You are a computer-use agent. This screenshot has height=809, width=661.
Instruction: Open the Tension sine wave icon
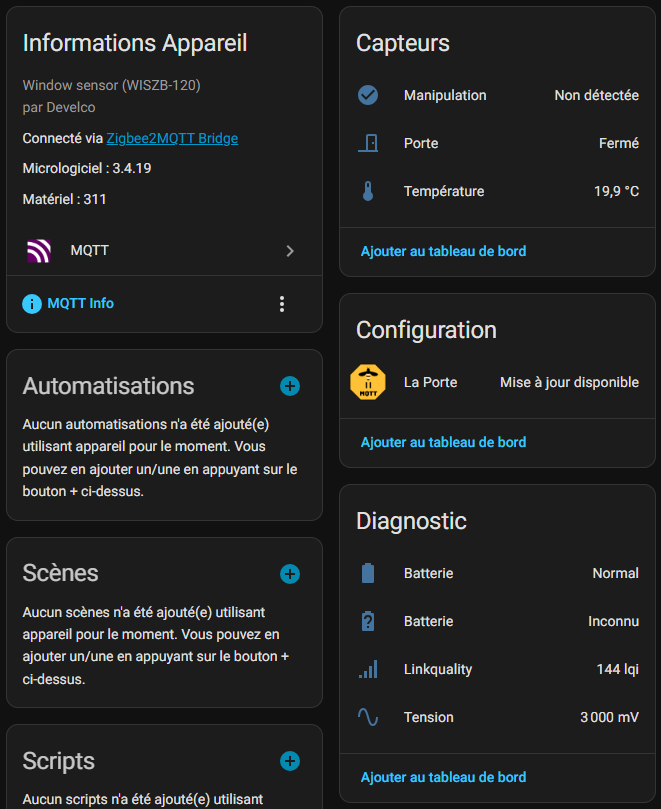368,717
